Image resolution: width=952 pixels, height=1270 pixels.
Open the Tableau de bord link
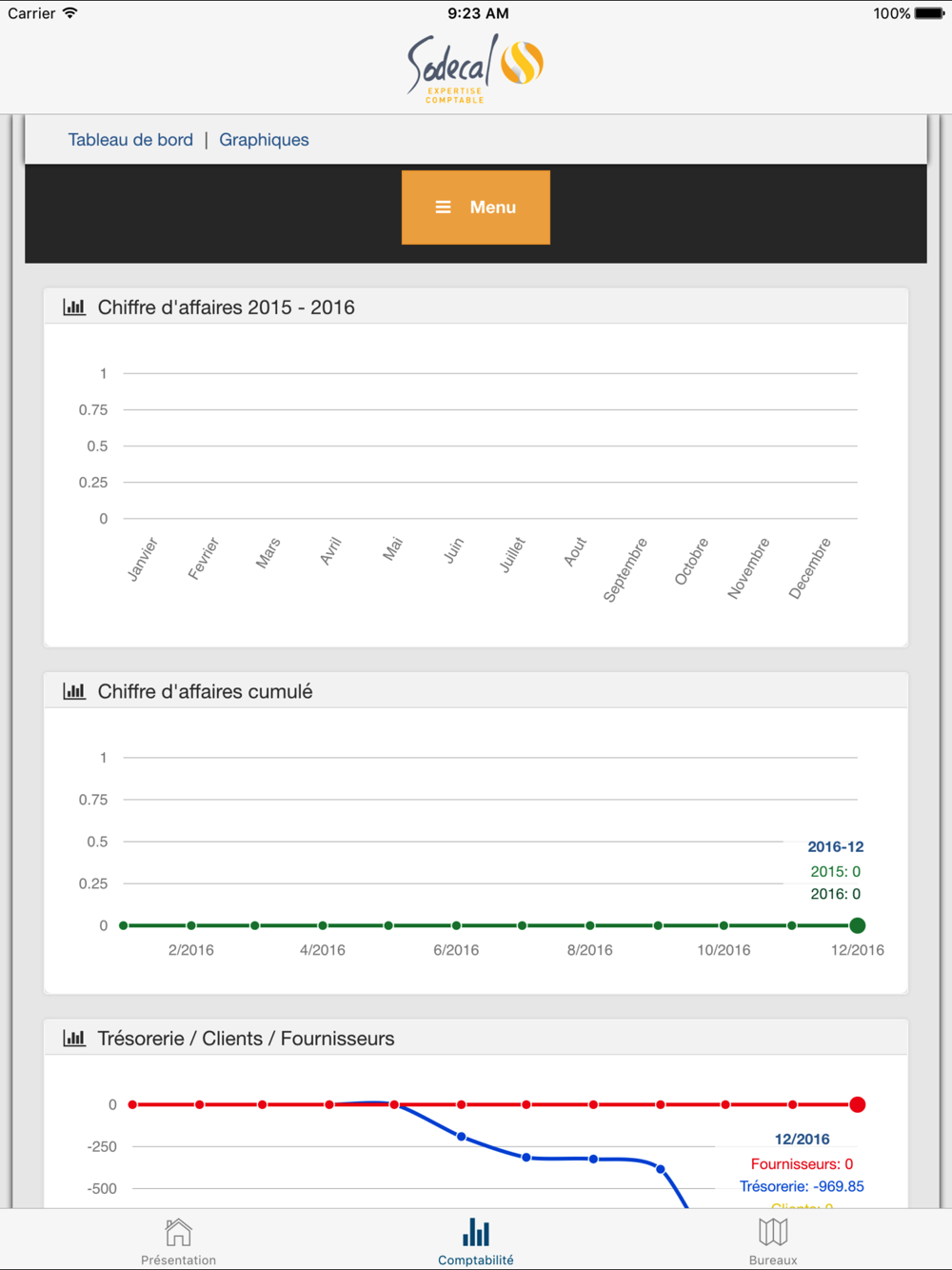tap(130, 140)
